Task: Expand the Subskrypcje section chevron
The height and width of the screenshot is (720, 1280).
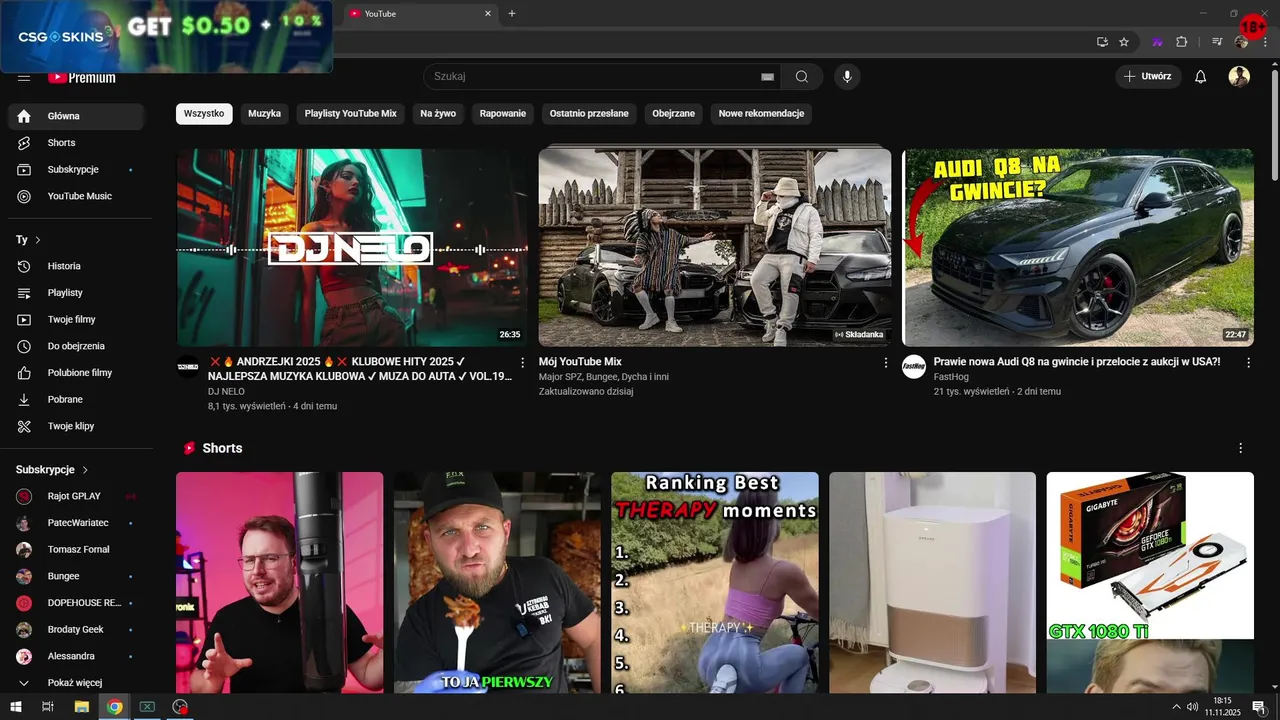Action: [85, 470]
